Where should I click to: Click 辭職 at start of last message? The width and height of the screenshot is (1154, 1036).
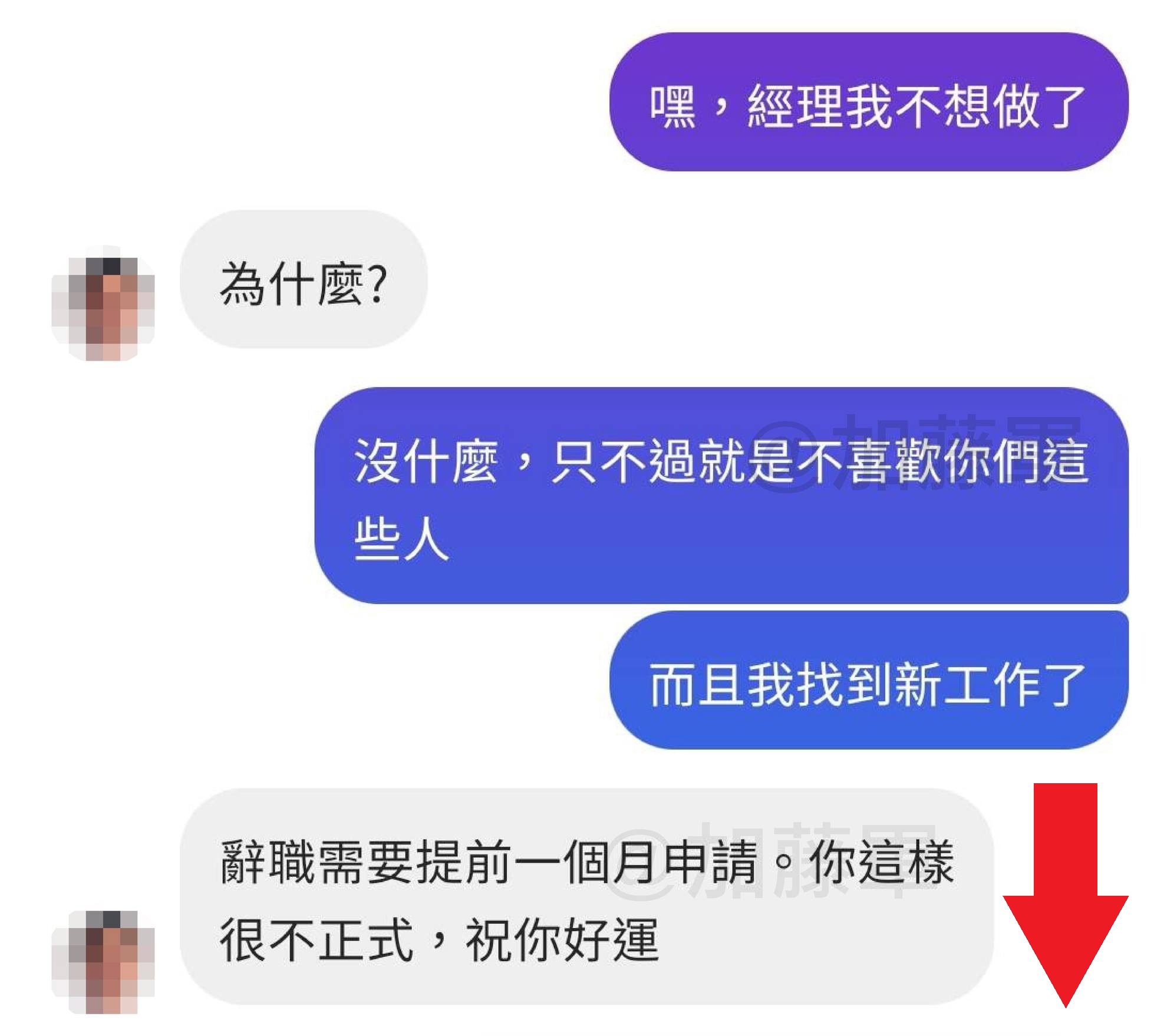click(268, 862)
